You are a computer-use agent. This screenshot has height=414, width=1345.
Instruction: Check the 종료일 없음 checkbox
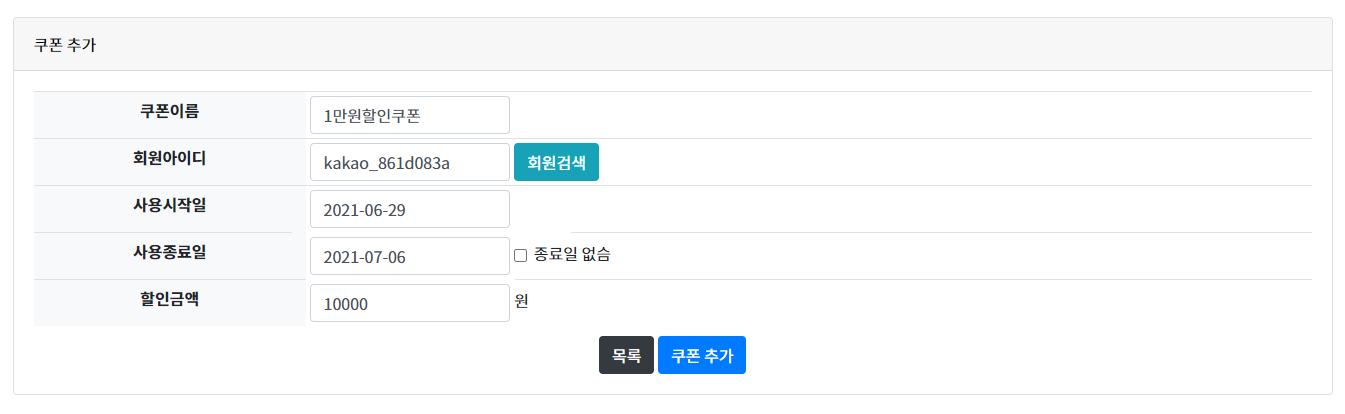tap(520, 255)
